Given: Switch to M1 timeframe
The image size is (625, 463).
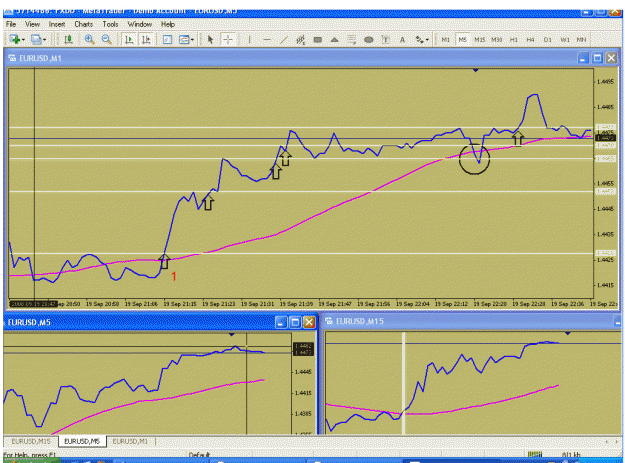Looking at the screenshot, I should [446, 40].
